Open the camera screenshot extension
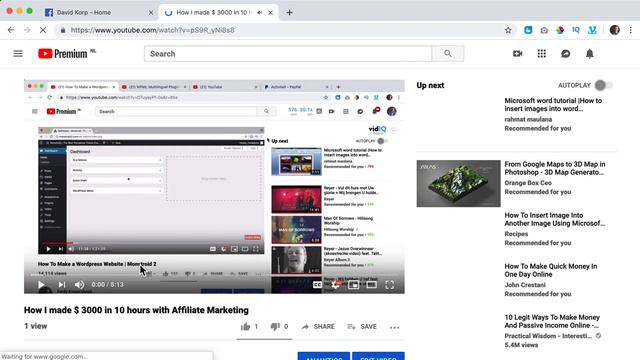Image resolution: width=640 pixels, height=360 pixels. pos(544,30)
